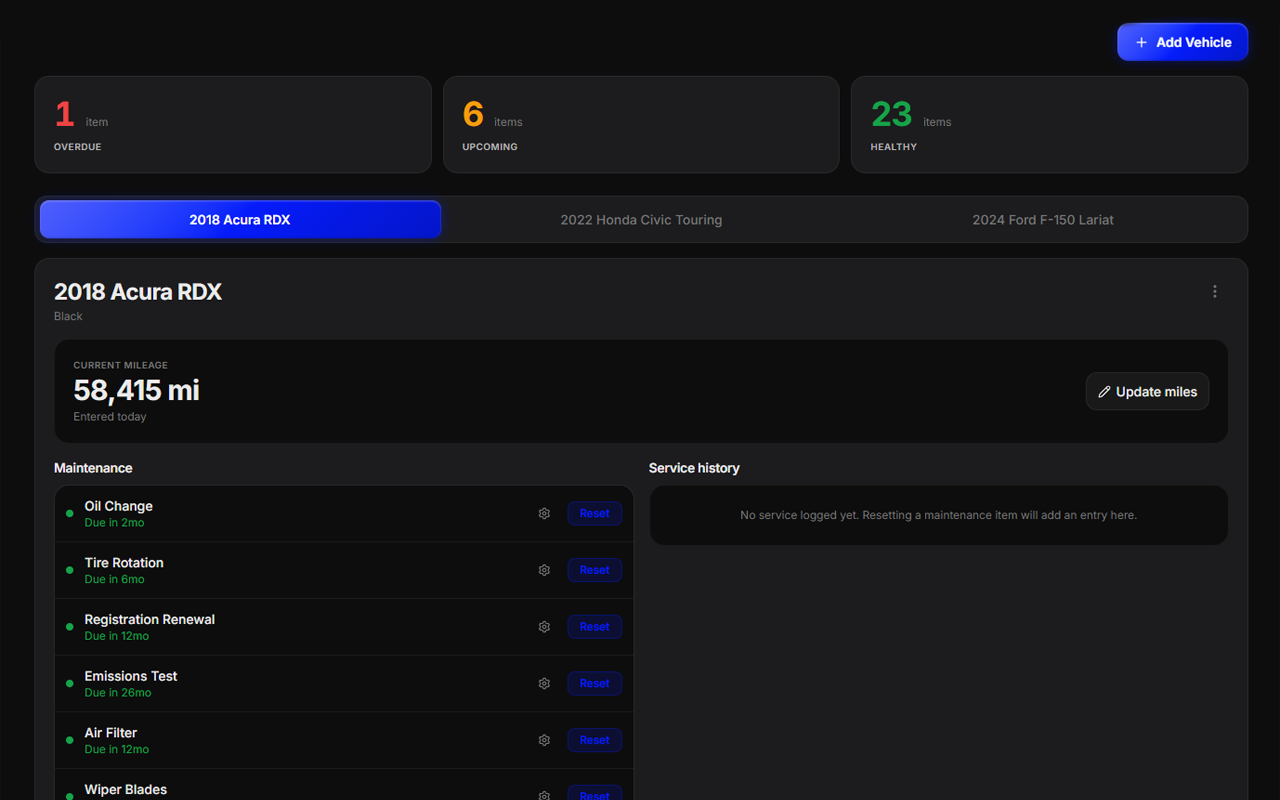Open settings gear for Air Filter

coord(544,740)
